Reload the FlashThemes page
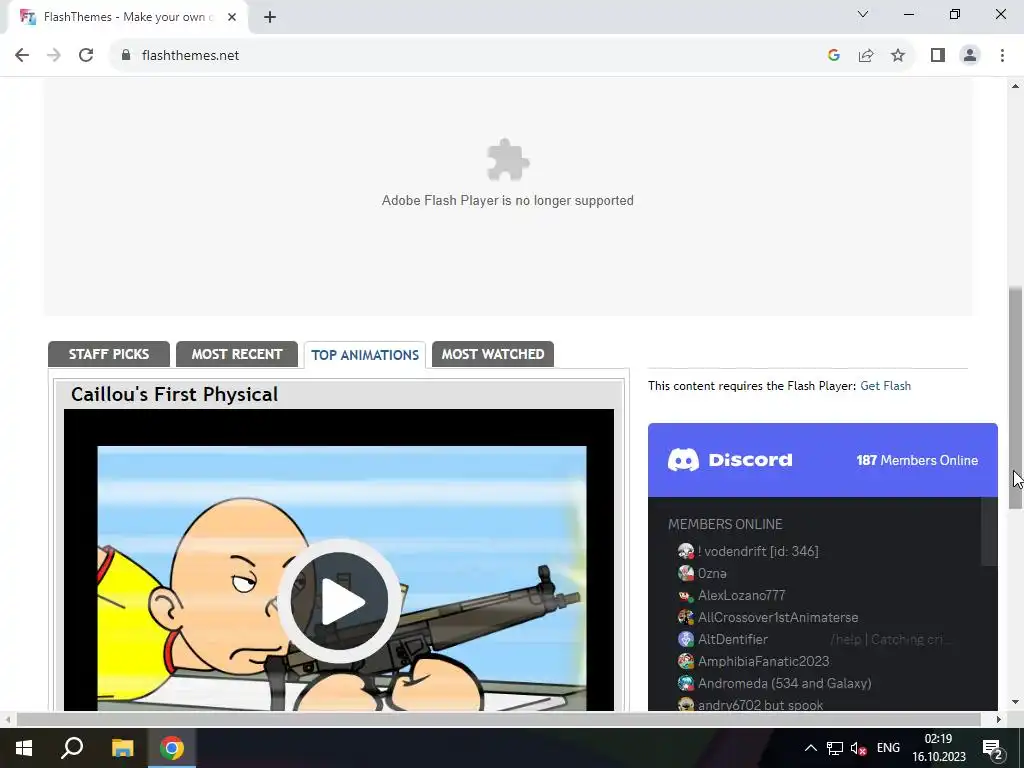This screenshot has height=768, width=1024. click(86, 56)
